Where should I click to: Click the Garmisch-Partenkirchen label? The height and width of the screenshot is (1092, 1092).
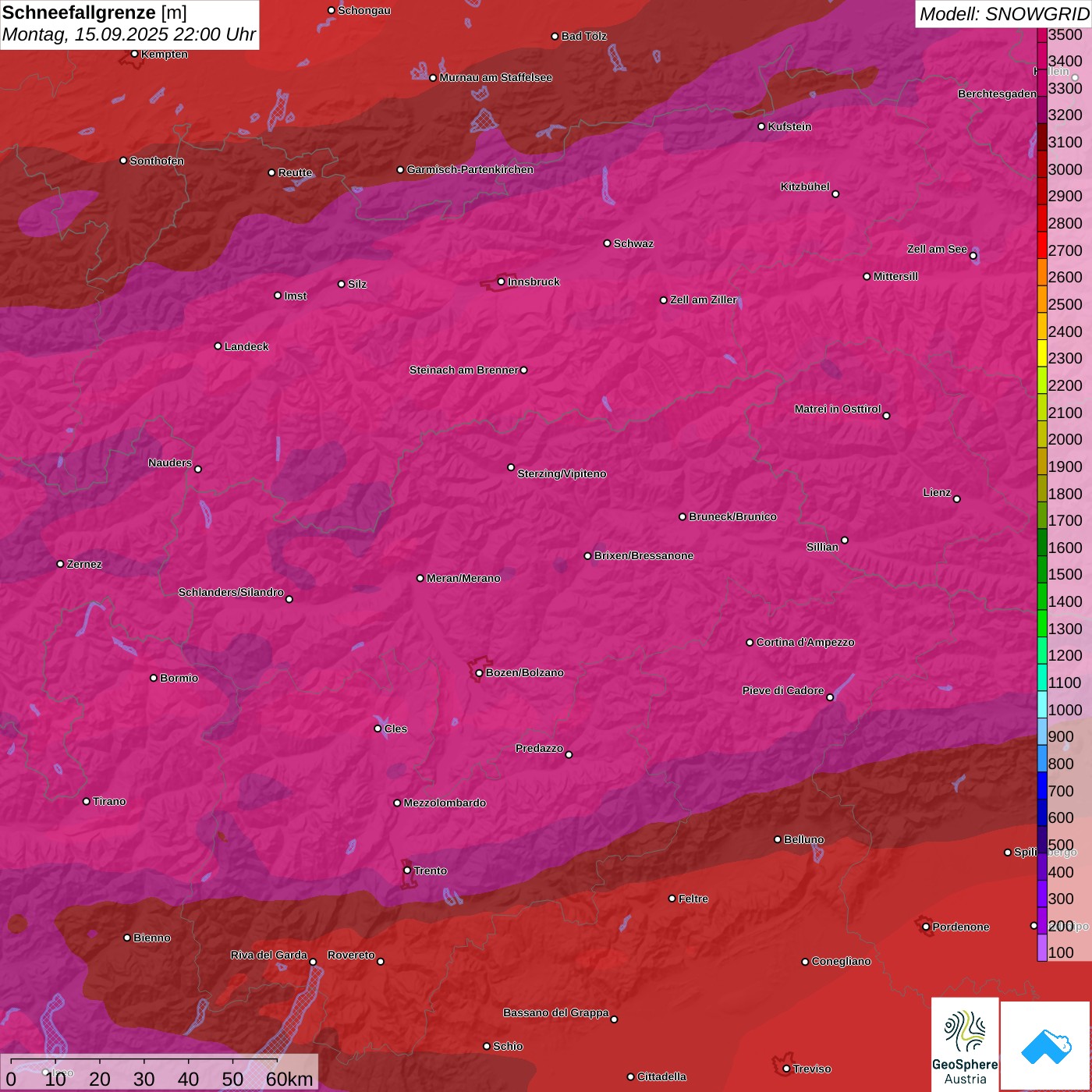[470, 169]
